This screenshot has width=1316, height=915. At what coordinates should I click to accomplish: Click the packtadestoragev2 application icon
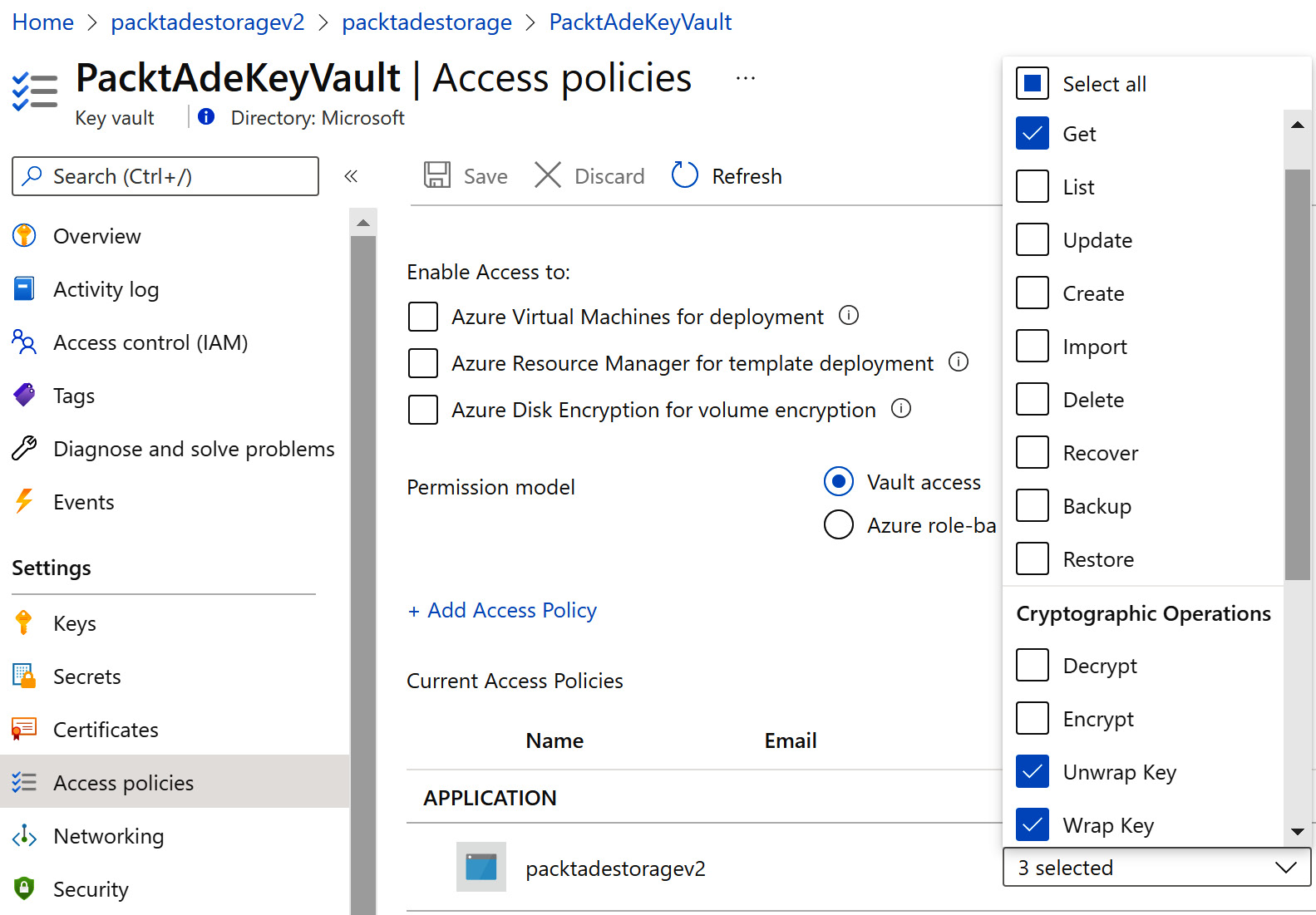(x=481, y=867)
